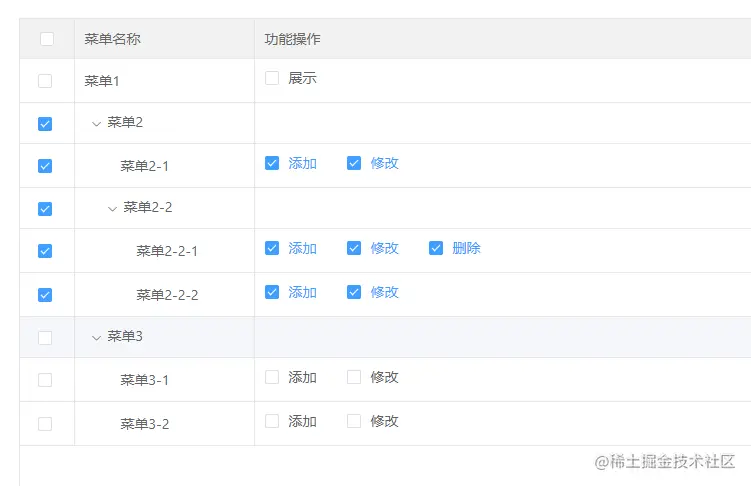Uncheck 修改 permission in 菜单2-2-2 row
Image resolution: width=751 pixels, height=486 pixels.
click(x=354, y=292)
